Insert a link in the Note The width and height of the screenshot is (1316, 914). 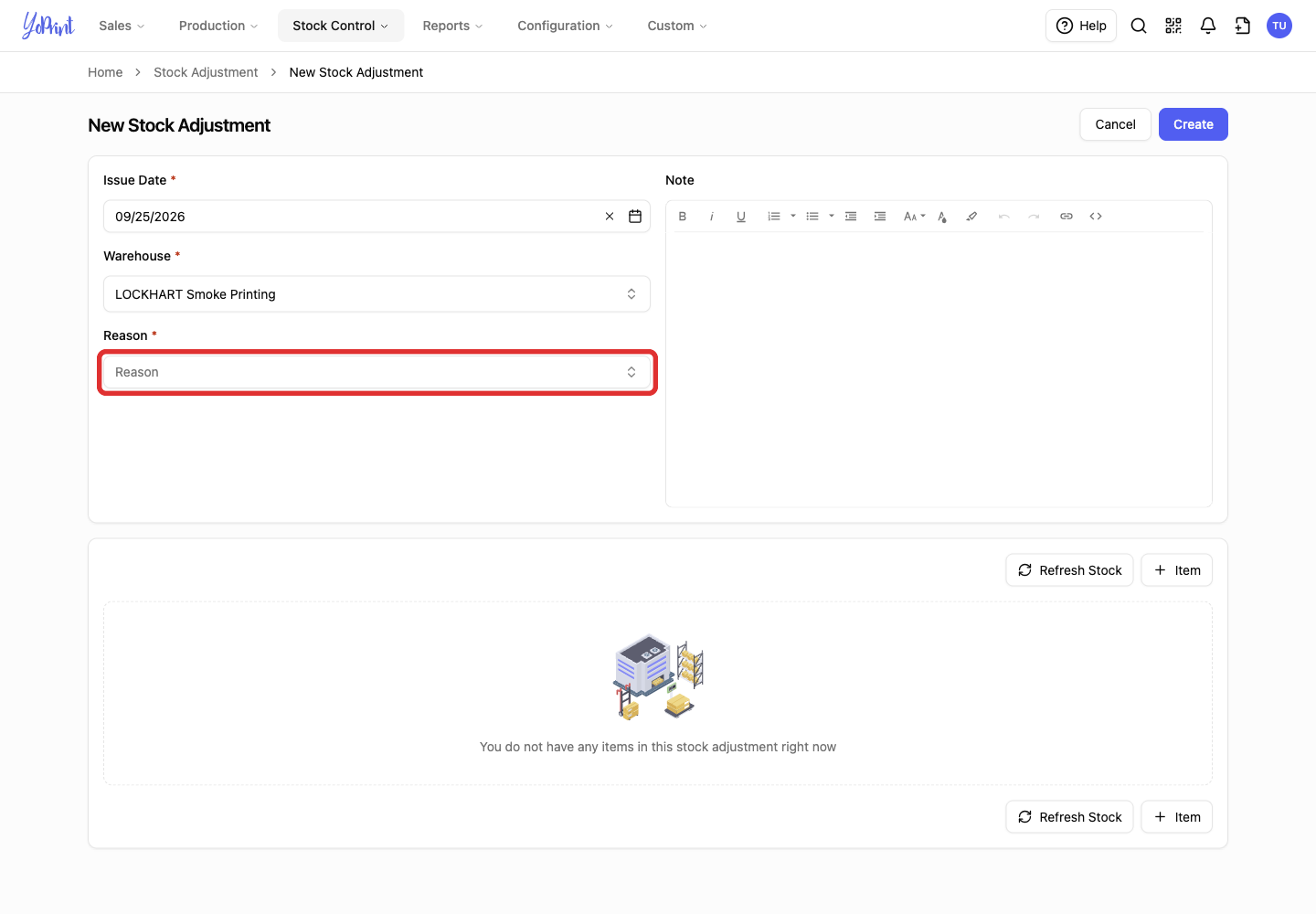[x=1067, y=217]
